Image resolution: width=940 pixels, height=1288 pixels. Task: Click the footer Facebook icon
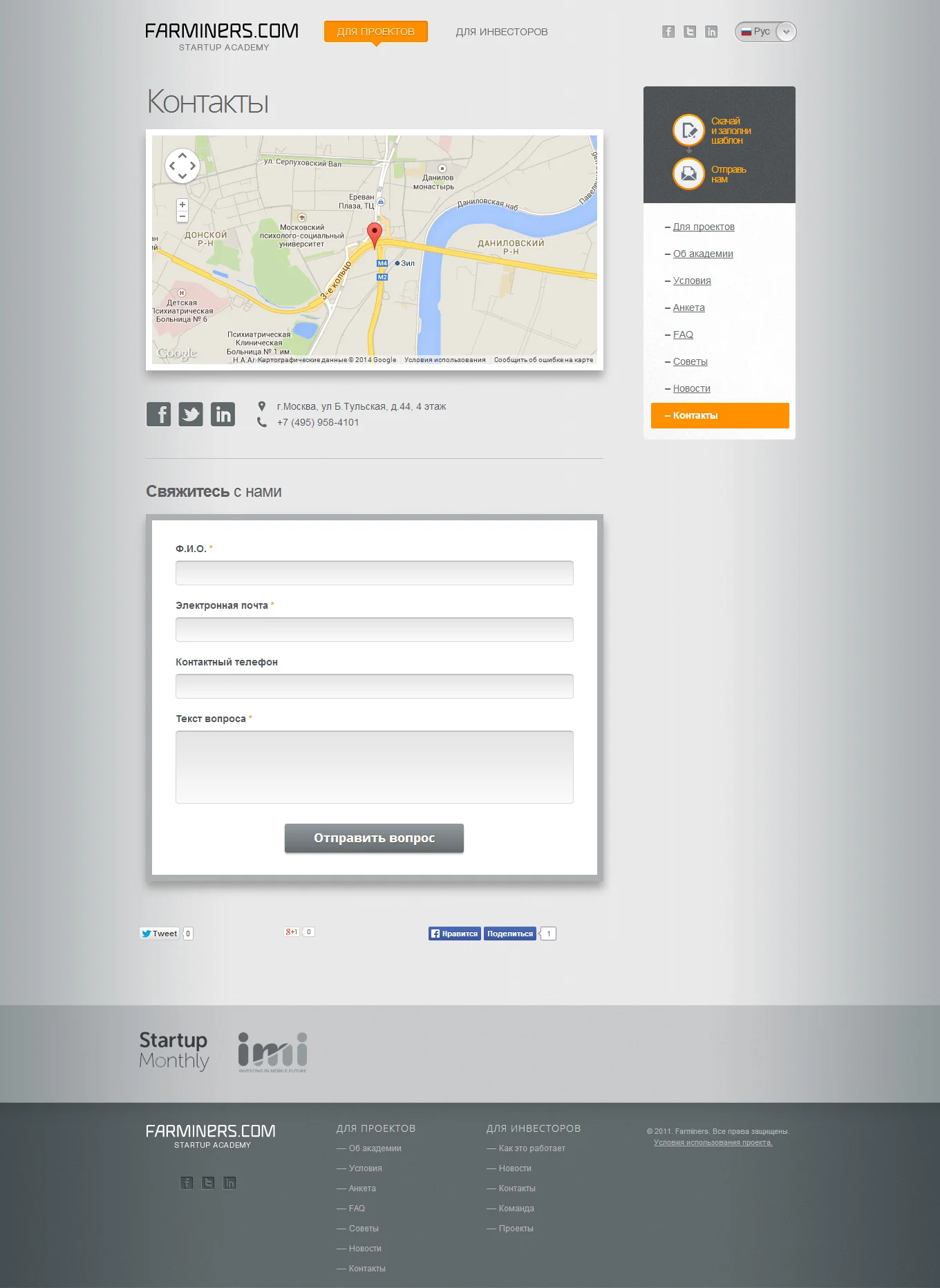(x=187, y=1182)
